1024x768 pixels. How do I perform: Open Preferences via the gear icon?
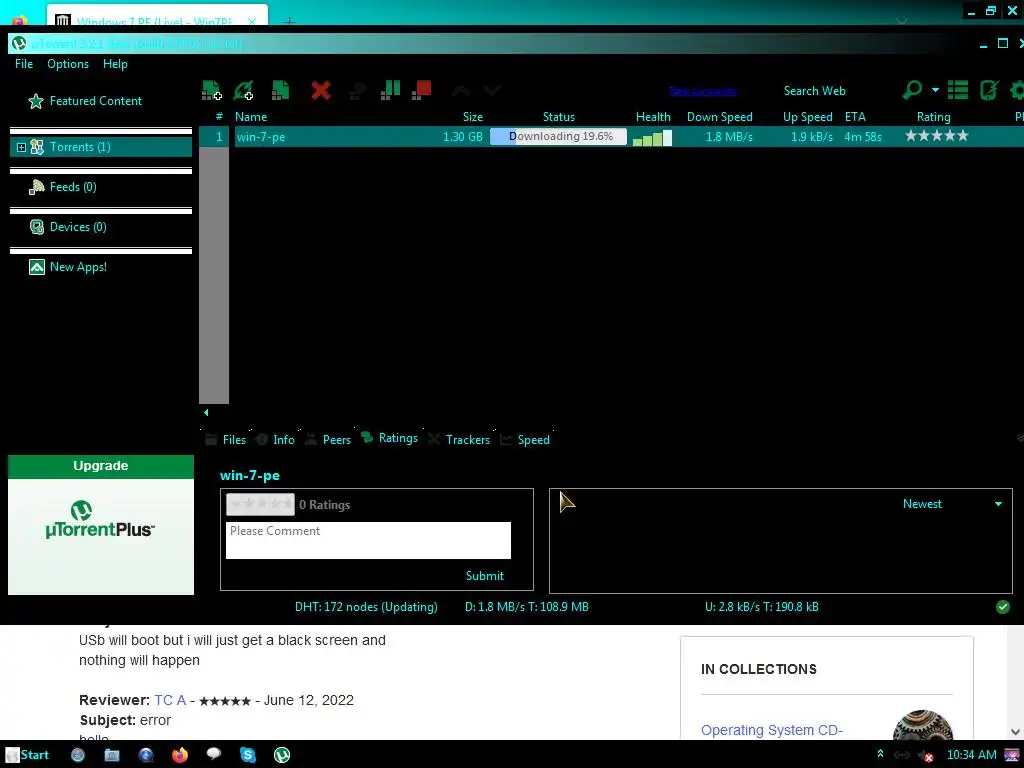pyautogui.click(x=1017, y=89)
